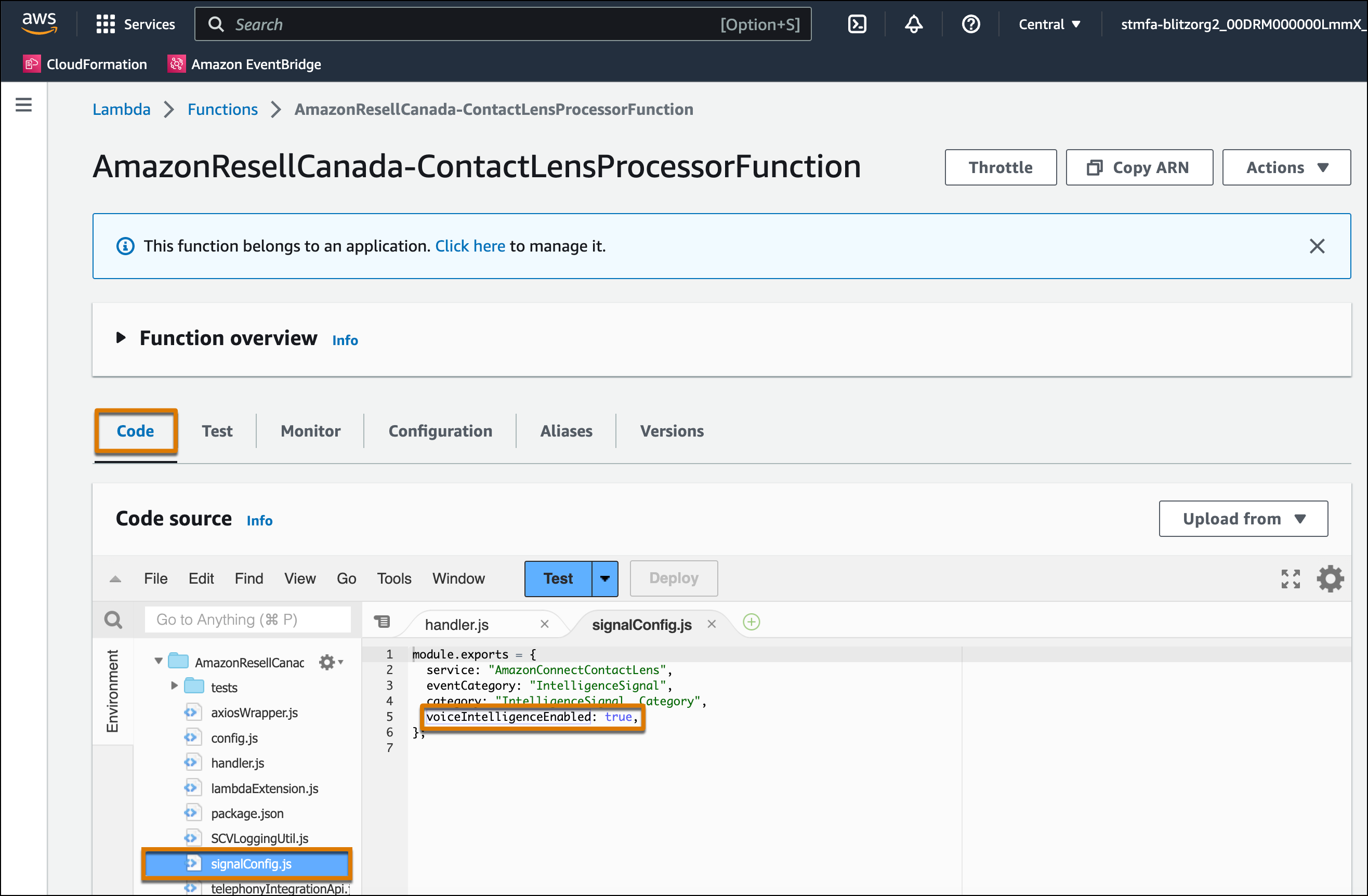The height and width of the screenshot is (896, 1368).
Task: Open CloudFormation favorite shortcut
Action: pyautogui.click(x=85, y=64)
